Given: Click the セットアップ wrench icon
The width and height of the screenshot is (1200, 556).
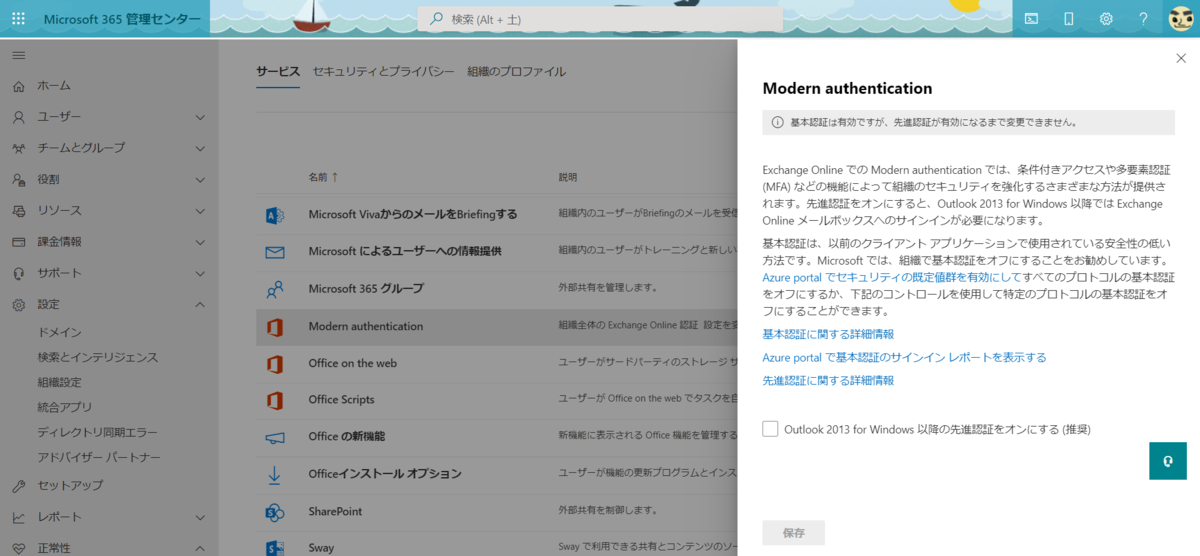Looking at the screenshot, I should coord(19,486).
